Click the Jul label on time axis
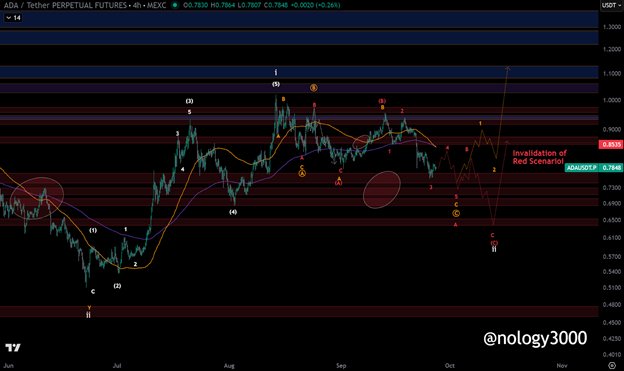This screenshot has height=371, width=624. tap(117, 365)
